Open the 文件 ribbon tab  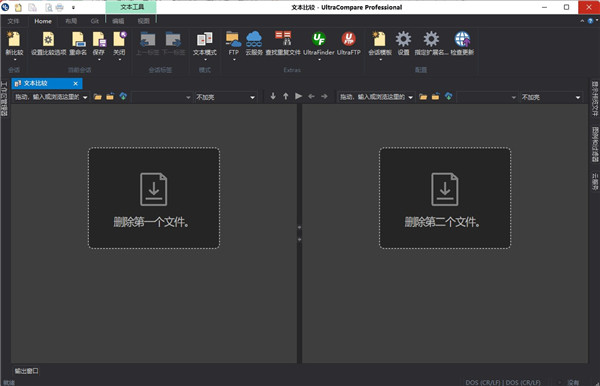[x=13, y=21]
